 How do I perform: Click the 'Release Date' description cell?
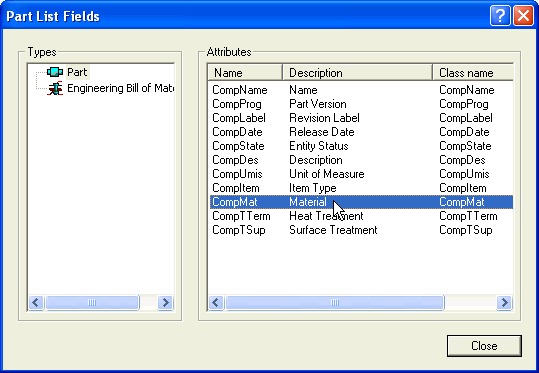(x=322, y=132)
